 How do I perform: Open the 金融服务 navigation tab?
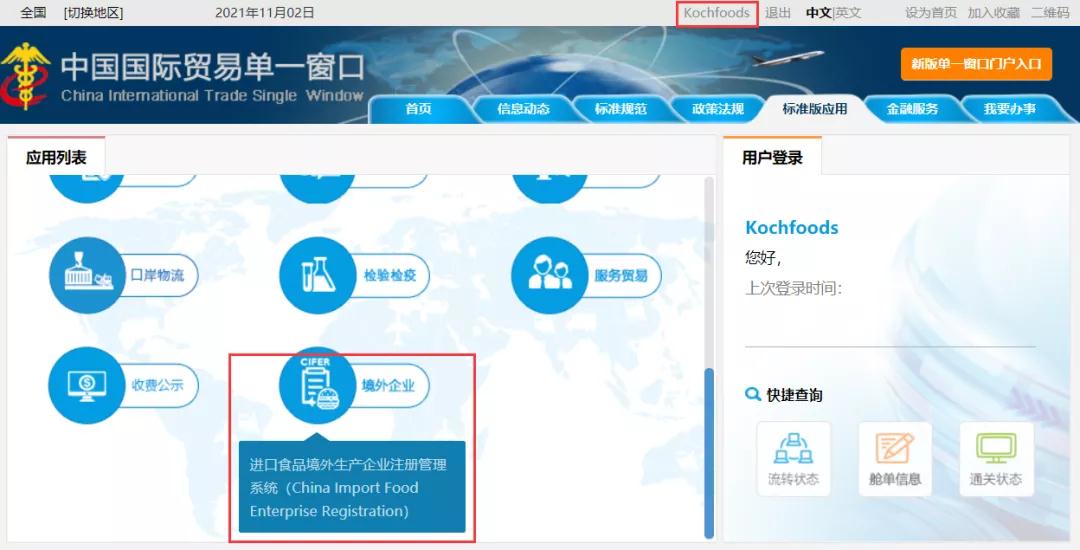point(912,109)
